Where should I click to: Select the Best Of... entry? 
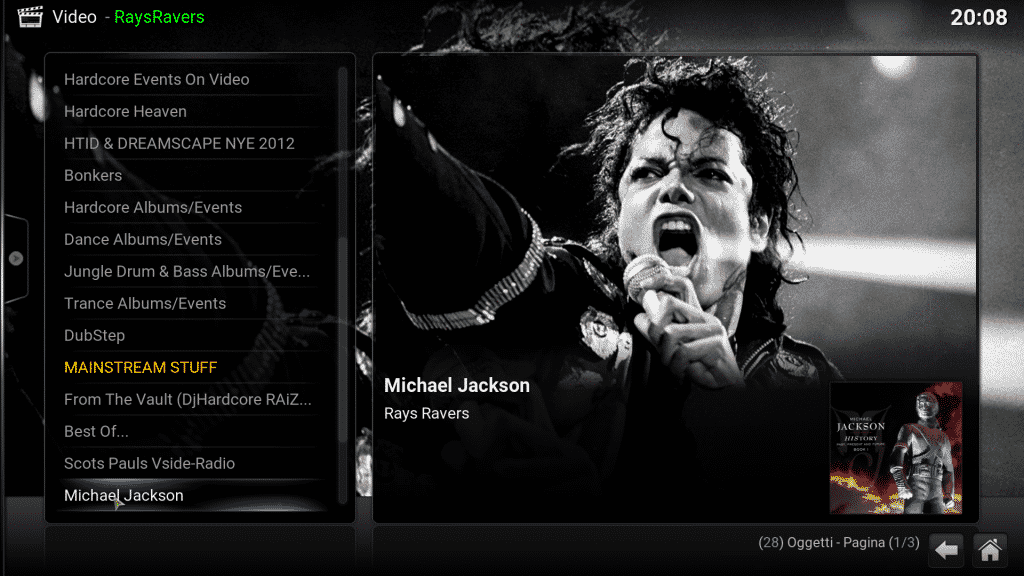click(x=193, y=432)
